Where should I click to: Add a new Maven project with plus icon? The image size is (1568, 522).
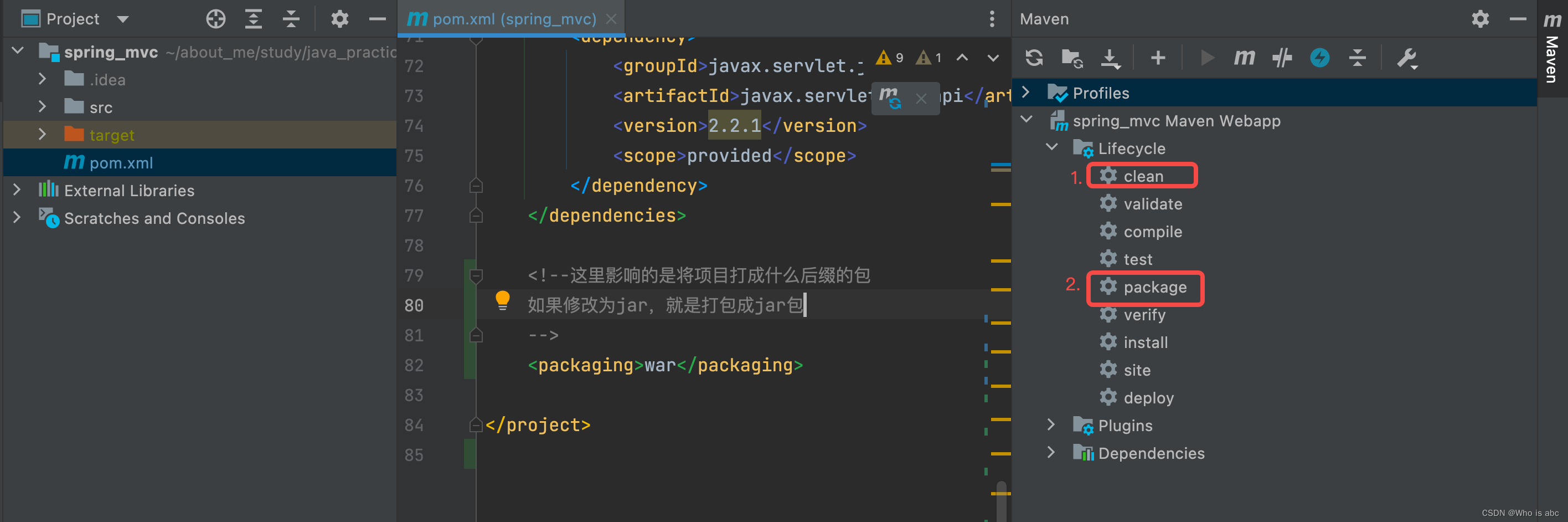(1158, 58)
